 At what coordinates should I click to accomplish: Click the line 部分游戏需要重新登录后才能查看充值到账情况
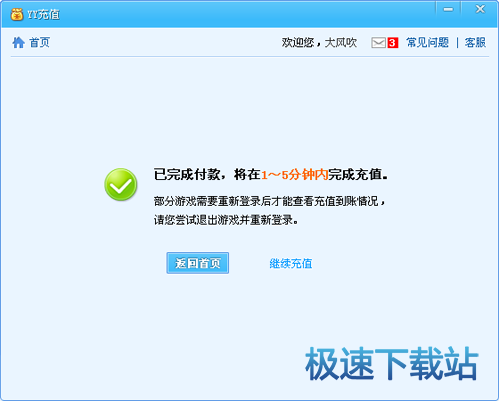tap(269, 201)
